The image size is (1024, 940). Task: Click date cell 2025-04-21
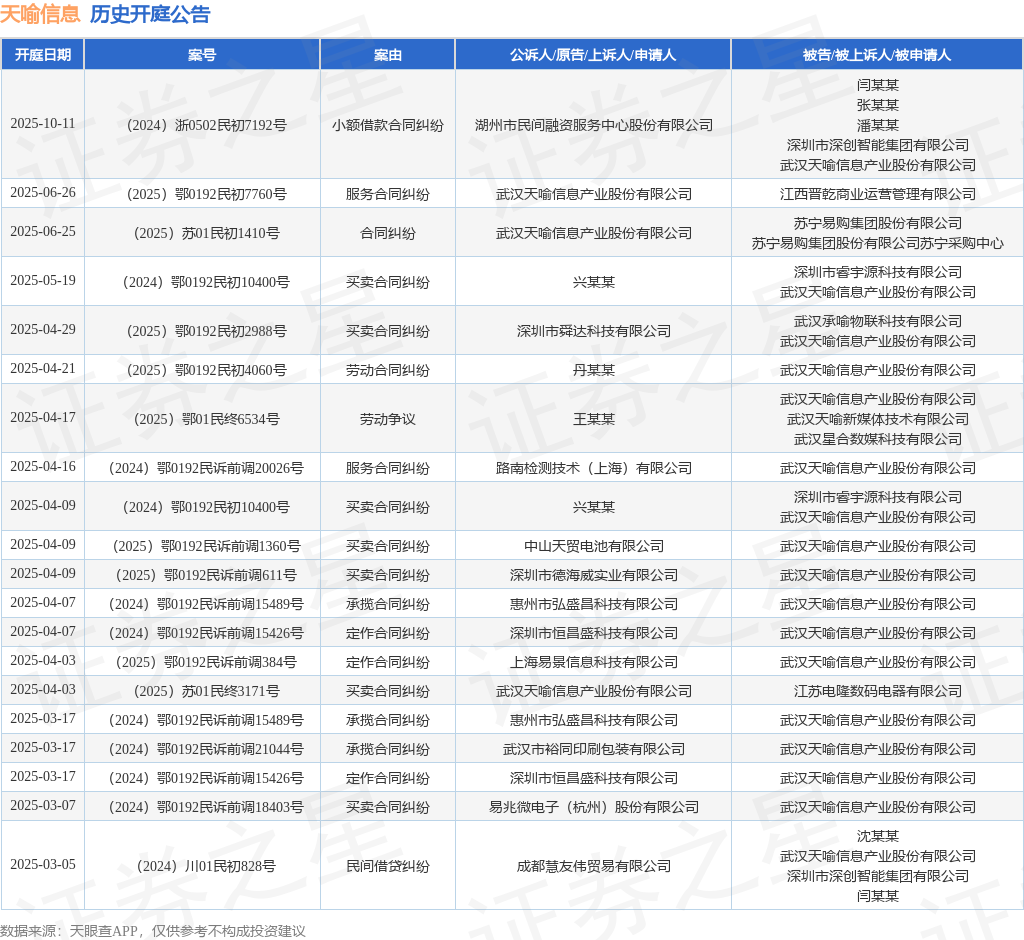(x=42, y=369)
